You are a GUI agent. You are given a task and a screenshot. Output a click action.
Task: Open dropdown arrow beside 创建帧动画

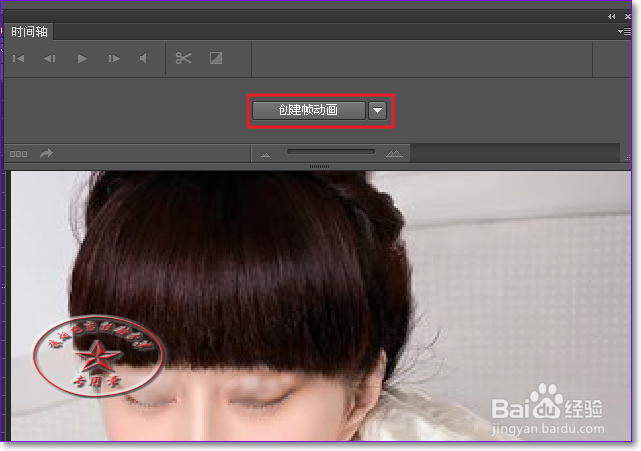click(x=377, y=110)
